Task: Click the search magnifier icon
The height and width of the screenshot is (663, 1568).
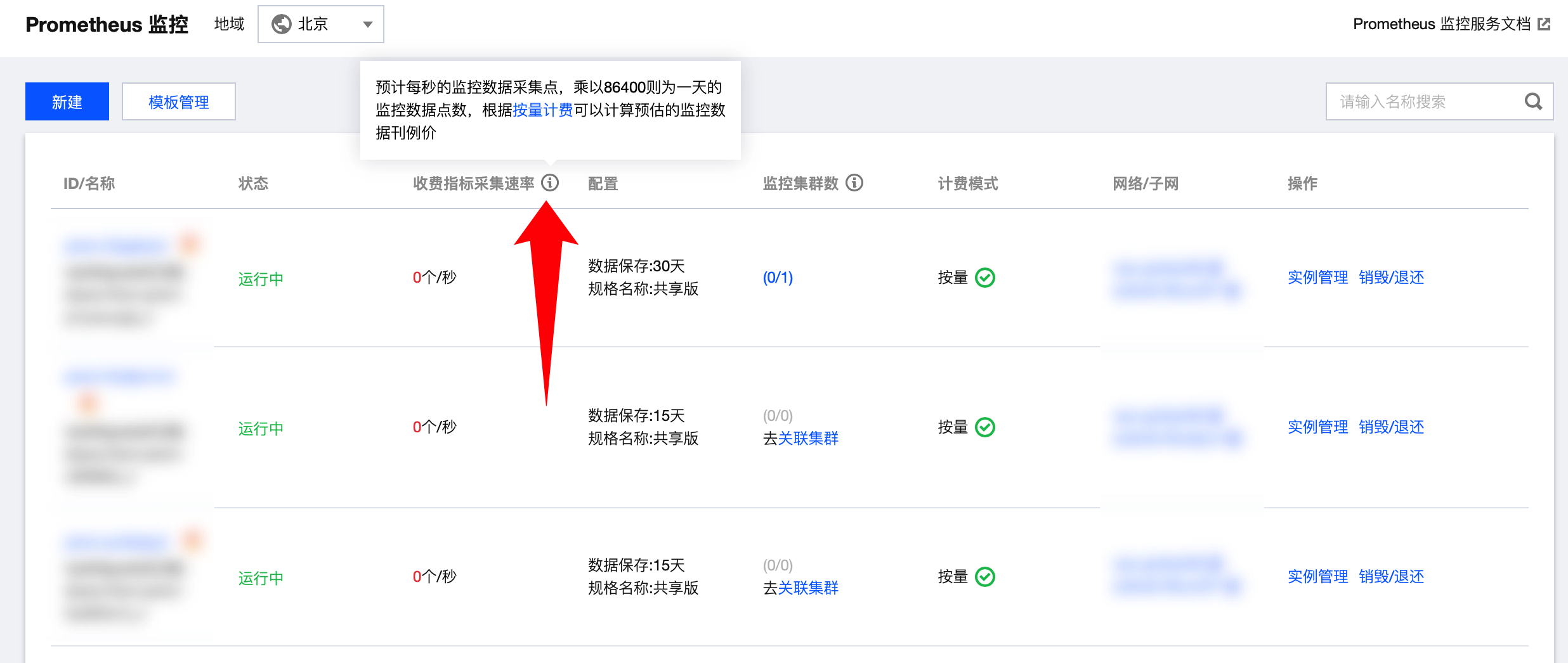Action: coord(1533,101)
